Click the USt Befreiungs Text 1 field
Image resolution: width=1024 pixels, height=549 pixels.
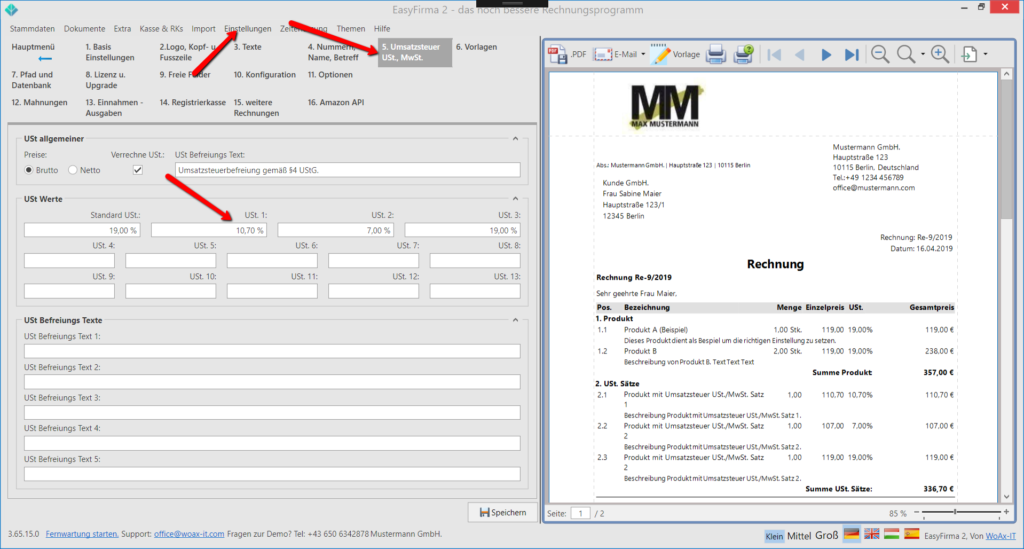272,351
